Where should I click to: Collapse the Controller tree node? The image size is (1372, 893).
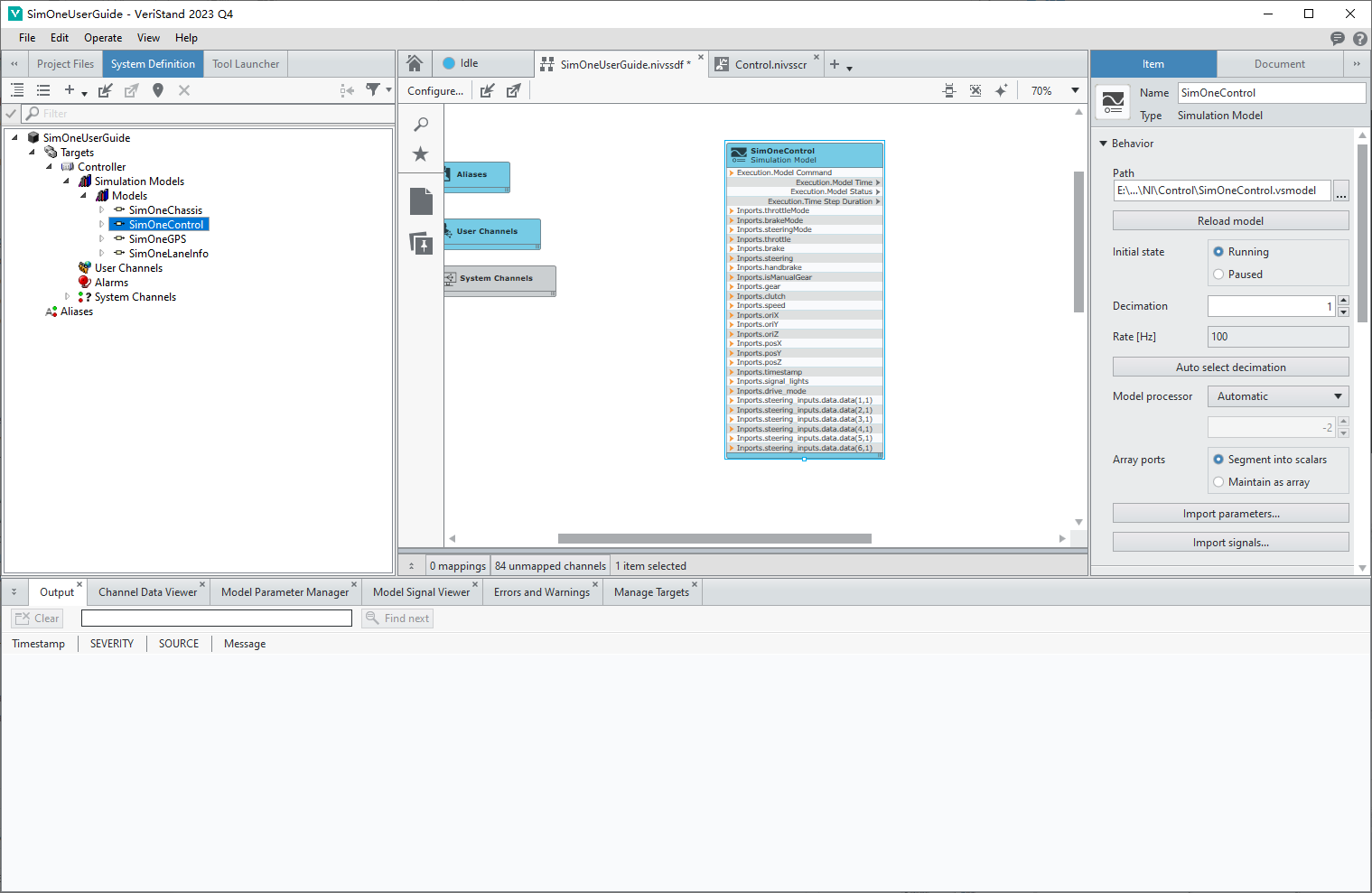[49, 167]
